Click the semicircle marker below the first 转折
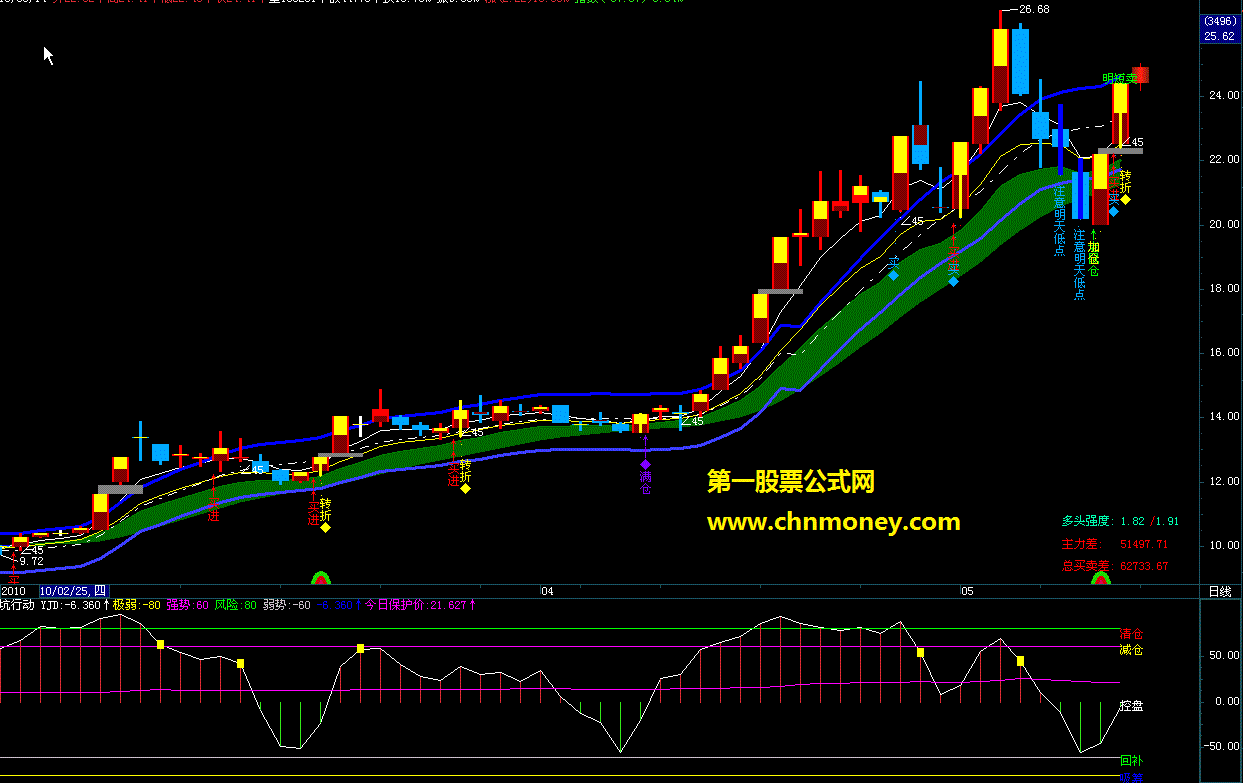Viewport: 1243px width, 783px height. (x=320, y=577)
